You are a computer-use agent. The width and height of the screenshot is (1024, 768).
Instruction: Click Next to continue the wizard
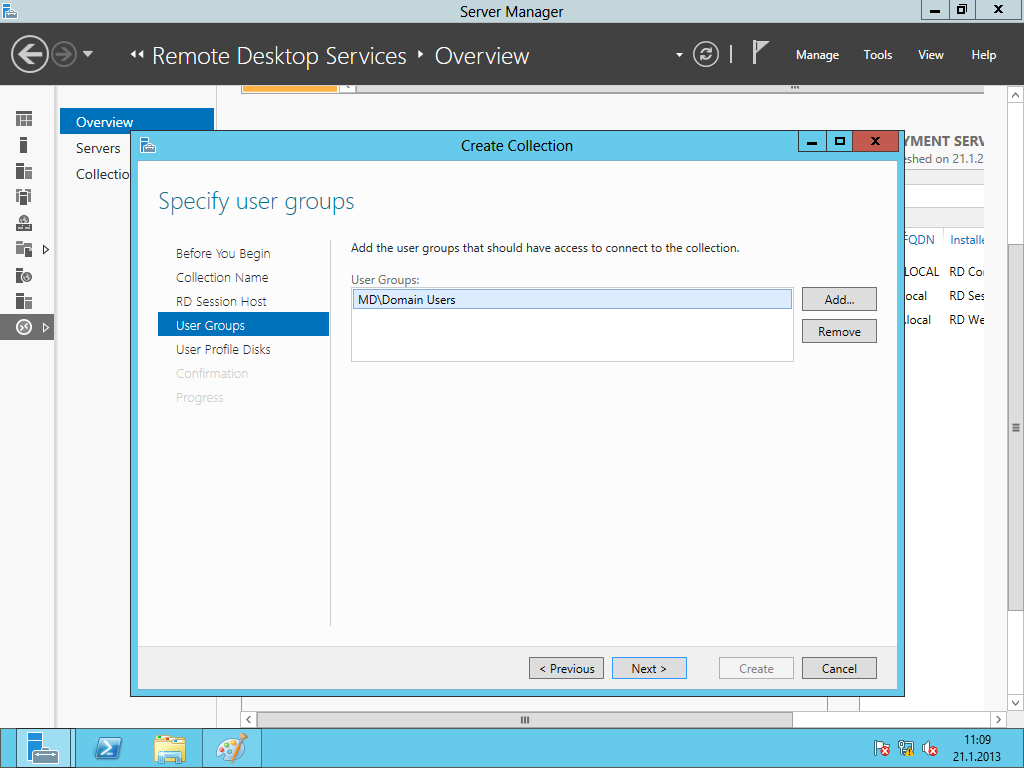point(648,668)
